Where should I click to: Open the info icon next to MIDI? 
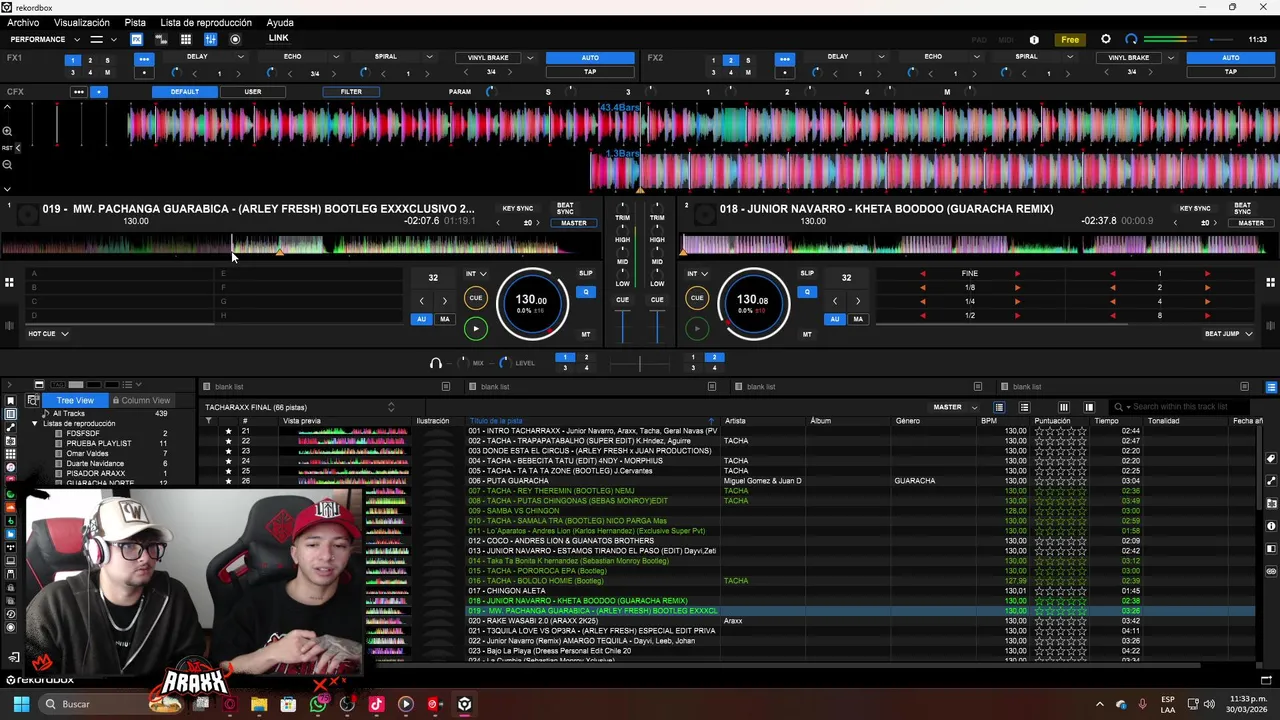coord(1034,40)
